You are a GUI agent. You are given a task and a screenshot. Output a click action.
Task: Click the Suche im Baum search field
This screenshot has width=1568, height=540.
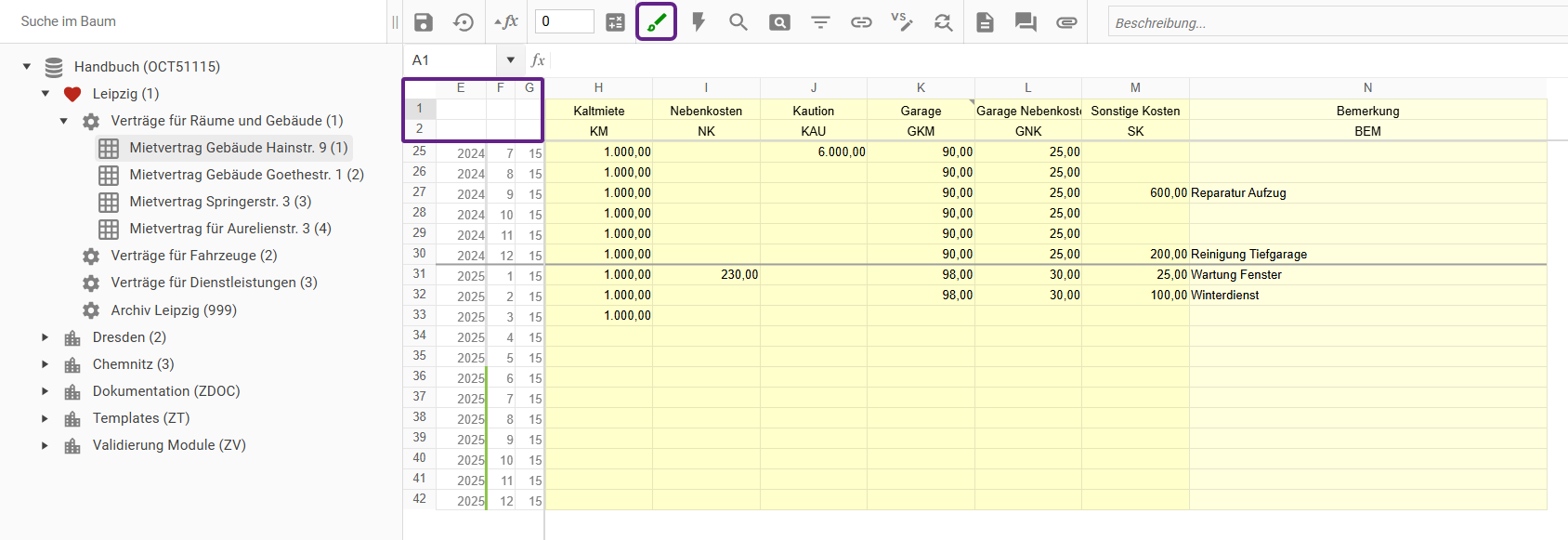[x=186, y=21]
